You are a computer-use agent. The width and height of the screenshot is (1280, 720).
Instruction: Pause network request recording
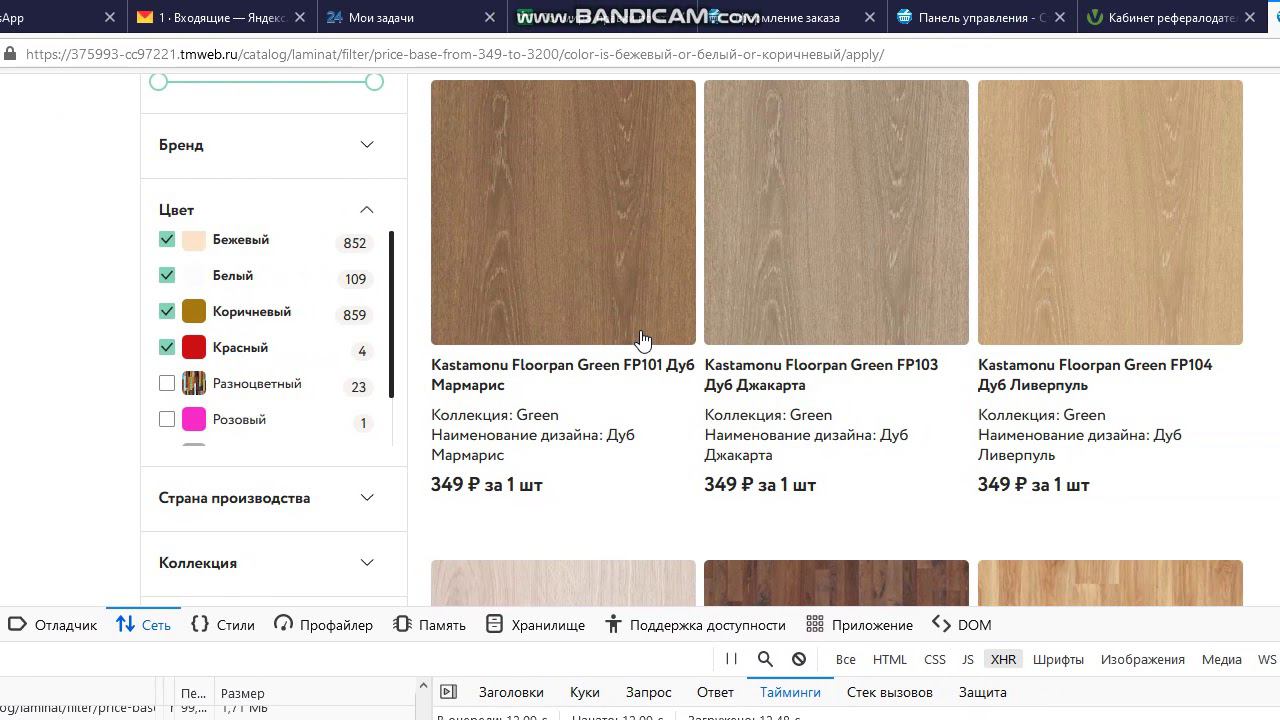tap(731, 659)
